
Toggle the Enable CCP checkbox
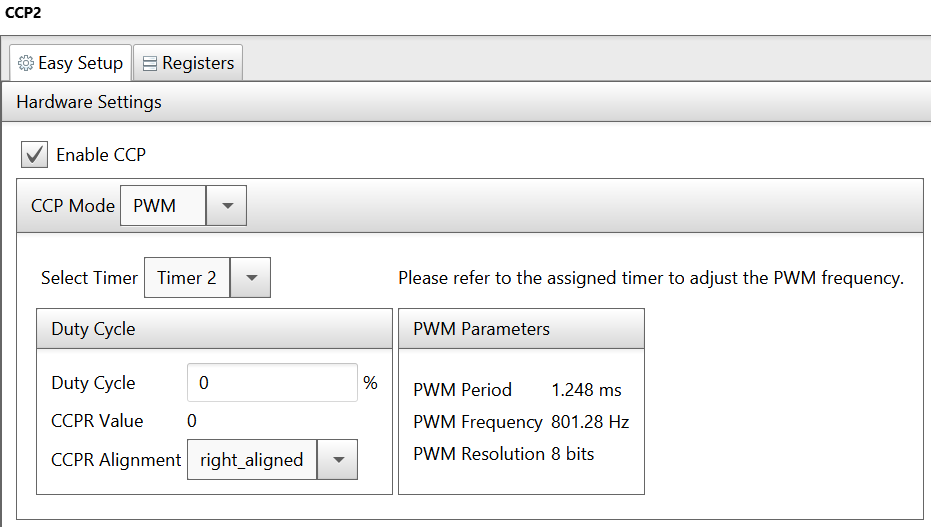point(34,154)
